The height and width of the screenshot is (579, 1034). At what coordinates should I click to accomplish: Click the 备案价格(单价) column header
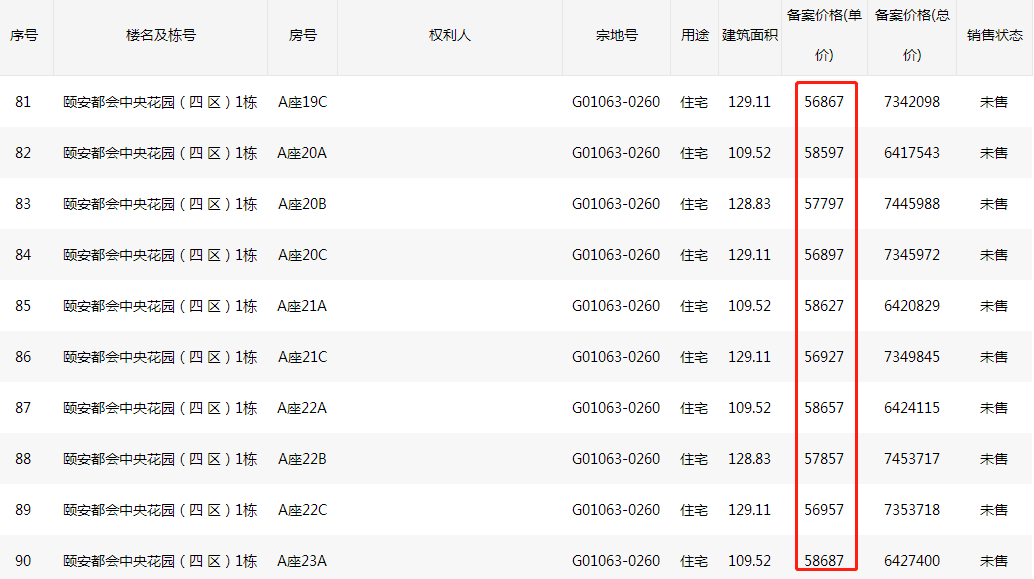point(824,36)
